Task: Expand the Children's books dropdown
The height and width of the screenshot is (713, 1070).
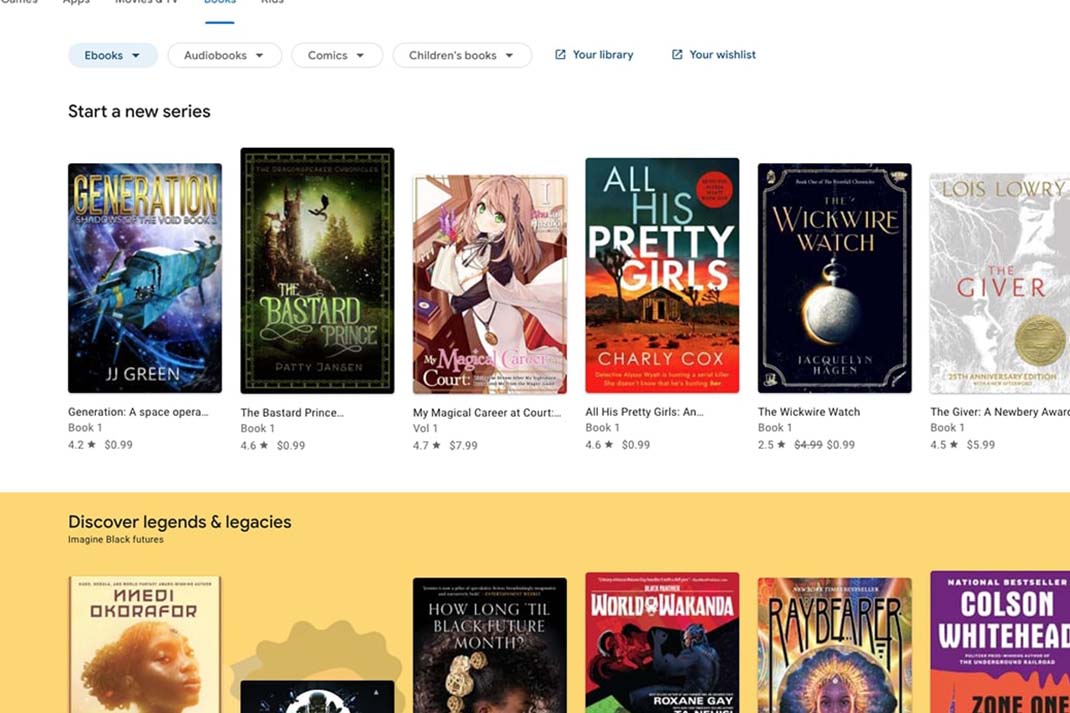Action: coord(462,55)
